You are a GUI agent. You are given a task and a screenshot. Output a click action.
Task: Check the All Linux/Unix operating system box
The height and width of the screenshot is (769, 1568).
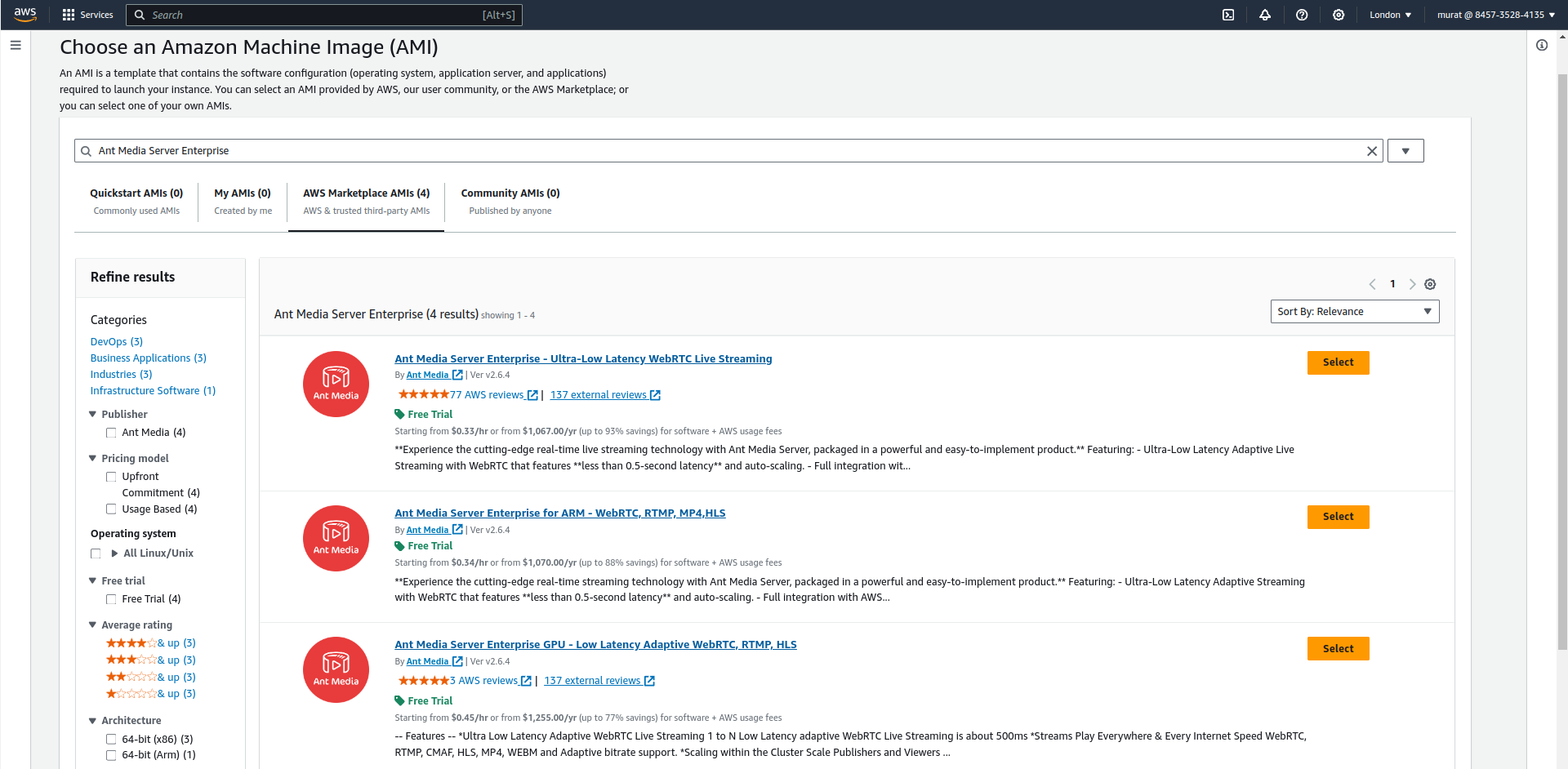[x=96, y=553]
